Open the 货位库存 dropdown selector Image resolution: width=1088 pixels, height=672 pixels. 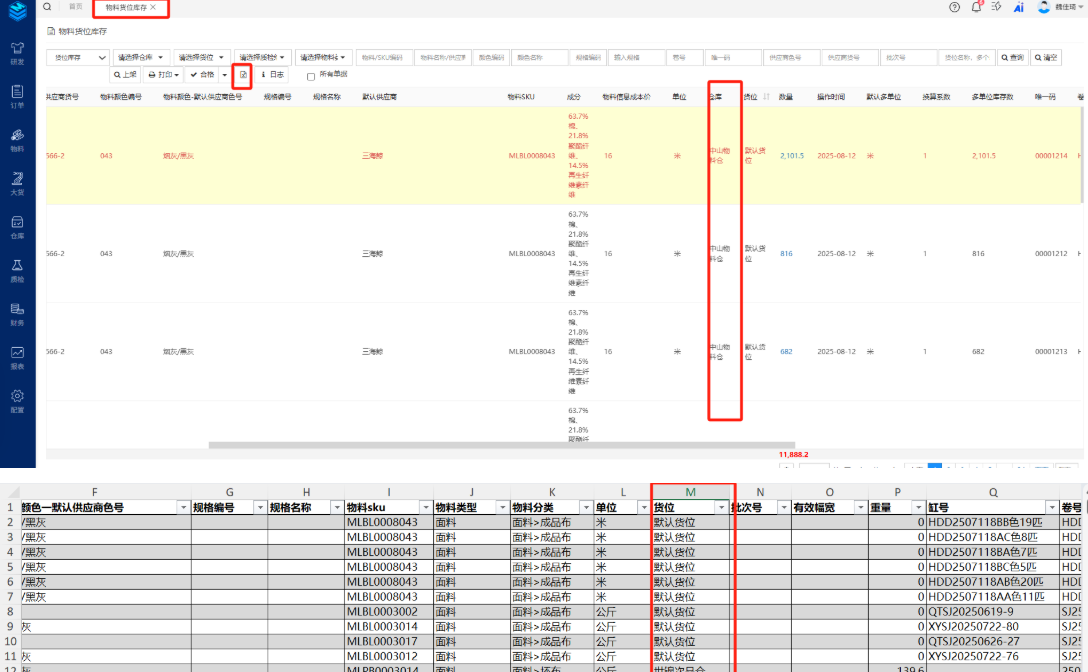[x=77, y=58]
